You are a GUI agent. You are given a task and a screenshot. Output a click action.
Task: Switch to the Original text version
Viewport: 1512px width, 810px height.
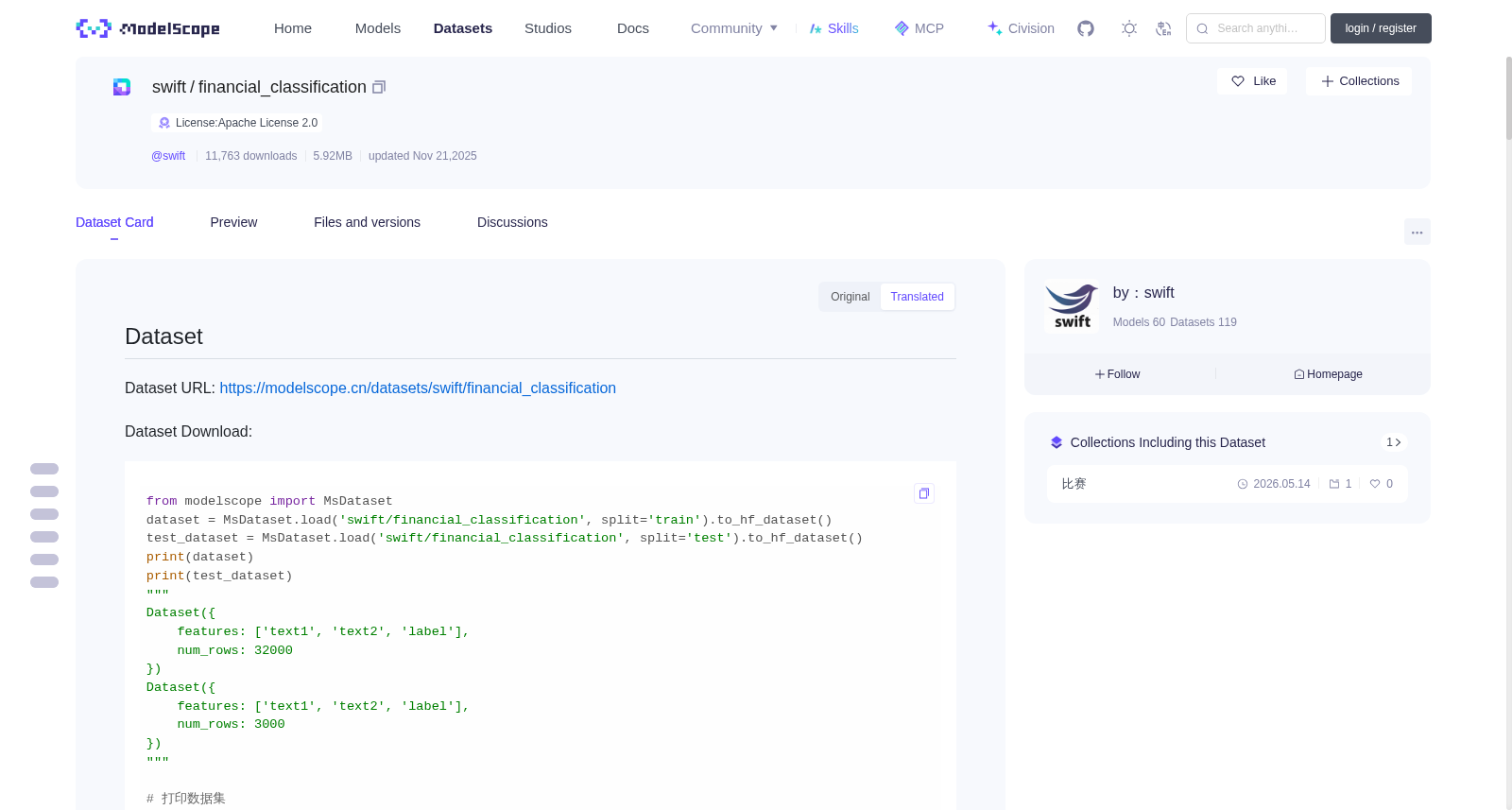tap(850, 297)
